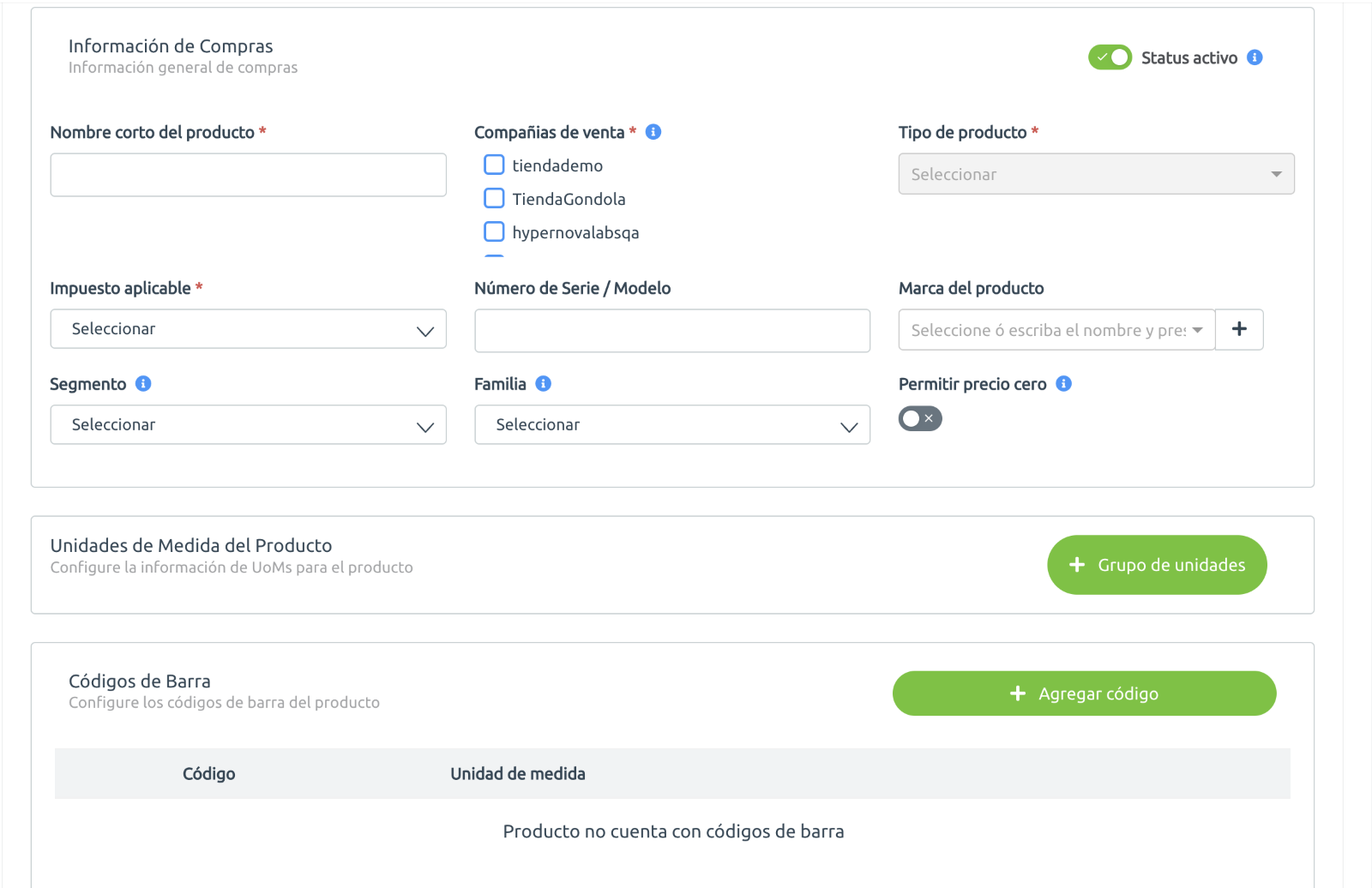This screenshot has width=1372, height=888.
Task: Tick the hypernovalabsqa checkbox
Action: pyautogui.click(x=494, y=231)
